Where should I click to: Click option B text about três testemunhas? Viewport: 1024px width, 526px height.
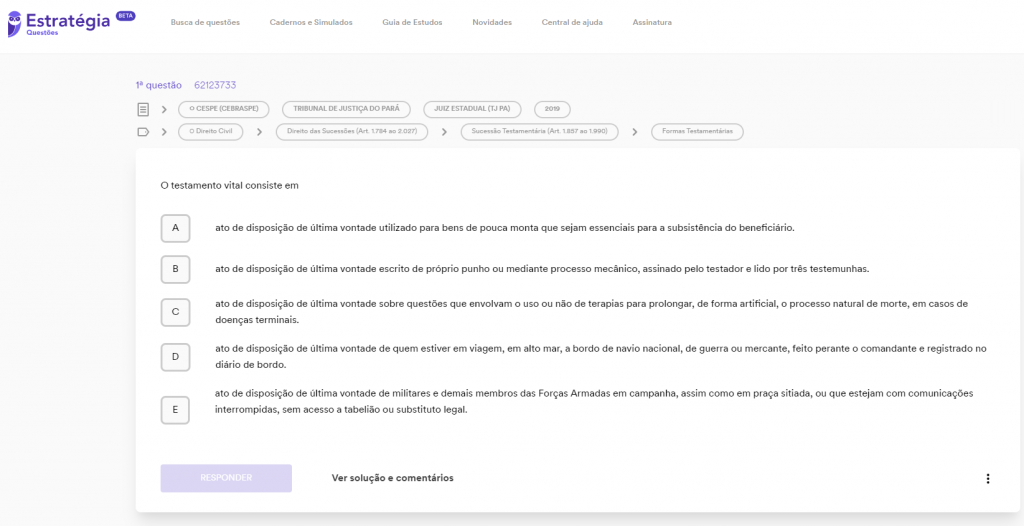(542, 269)
